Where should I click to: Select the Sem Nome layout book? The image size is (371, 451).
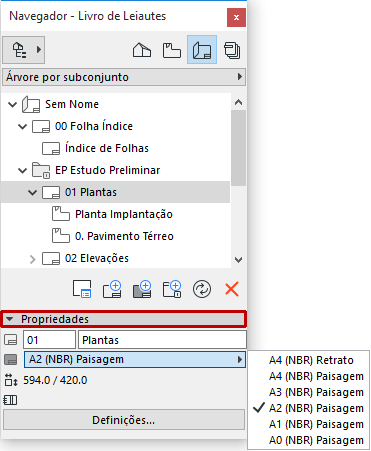[x=72, y=104]
